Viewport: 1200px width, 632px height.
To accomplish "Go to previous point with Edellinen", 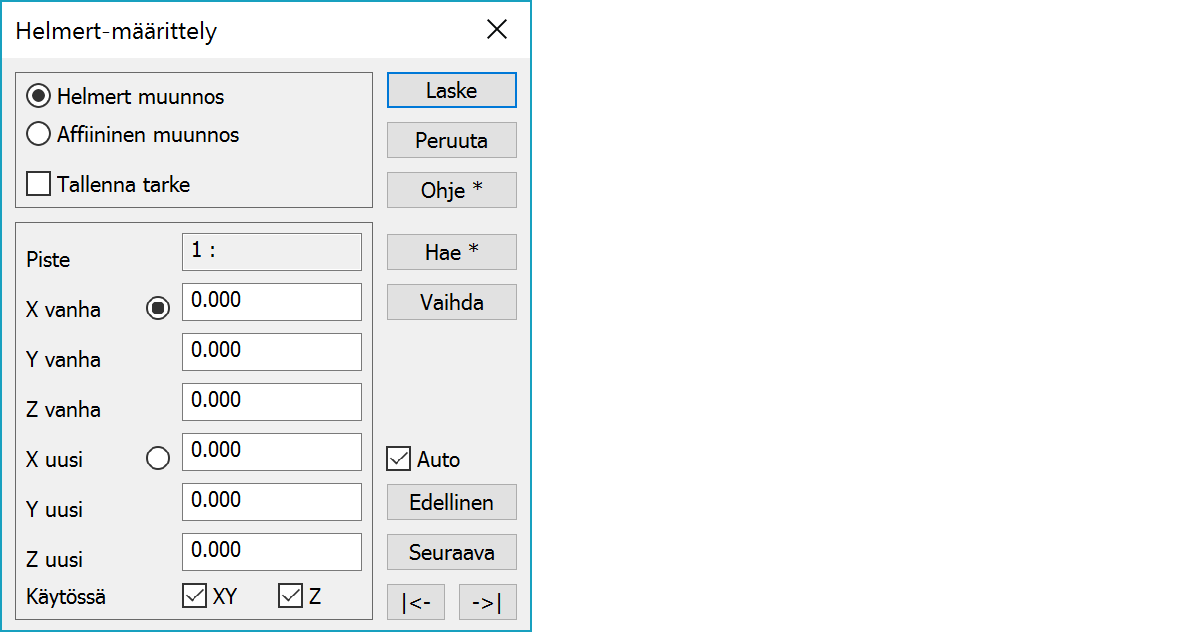I will click(451, 502).
